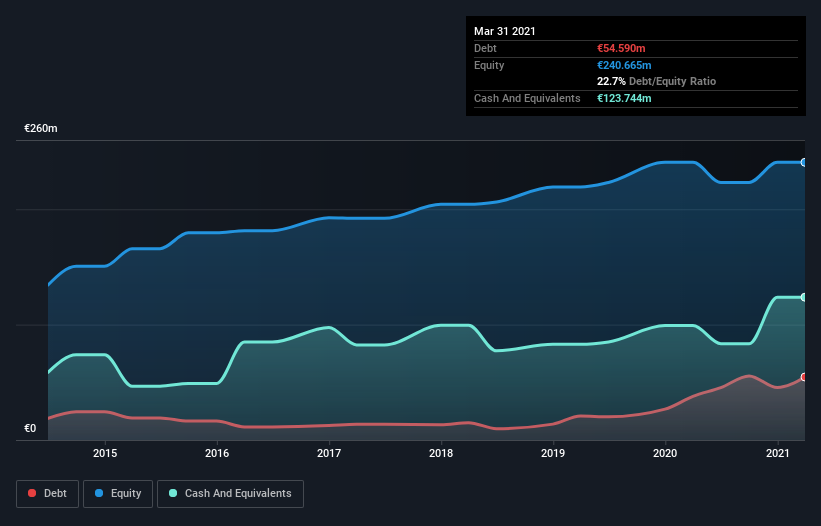Click the €54.590m debt value
The width and height of the screenshot is (821, 526).
621,48
